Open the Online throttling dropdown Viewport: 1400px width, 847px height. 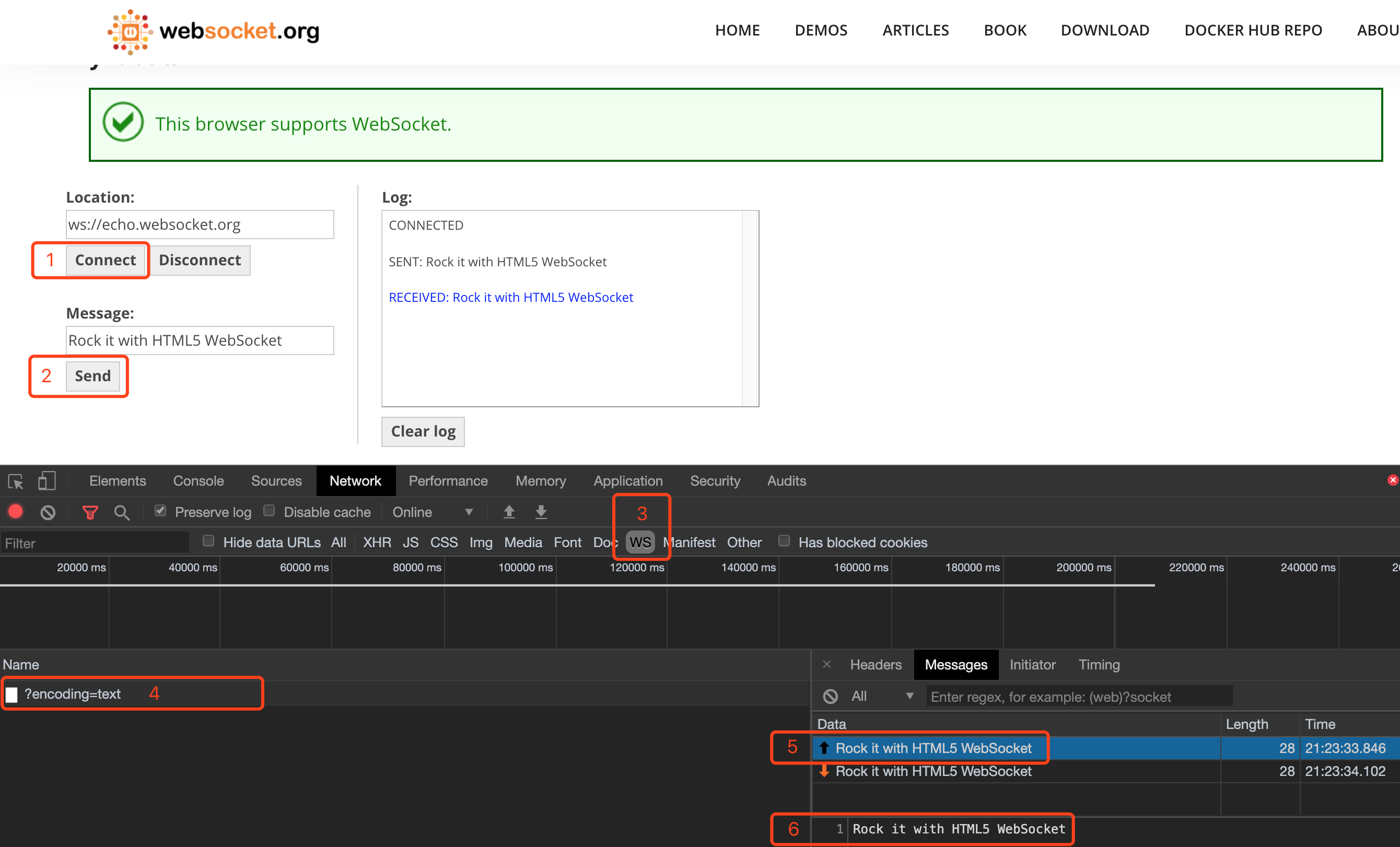click(433, 512)
